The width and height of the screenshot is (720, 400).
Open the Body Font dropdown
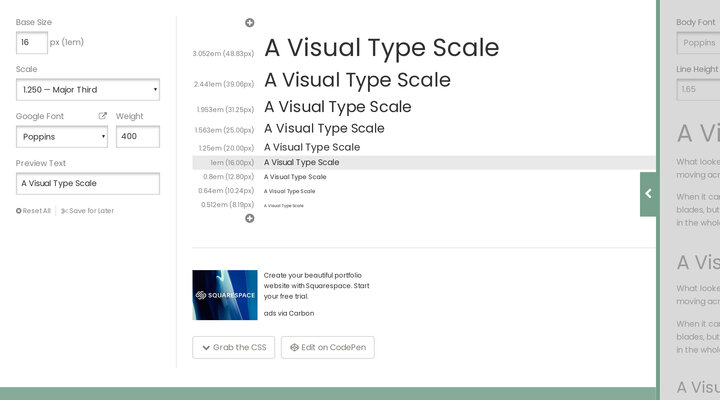698,43
